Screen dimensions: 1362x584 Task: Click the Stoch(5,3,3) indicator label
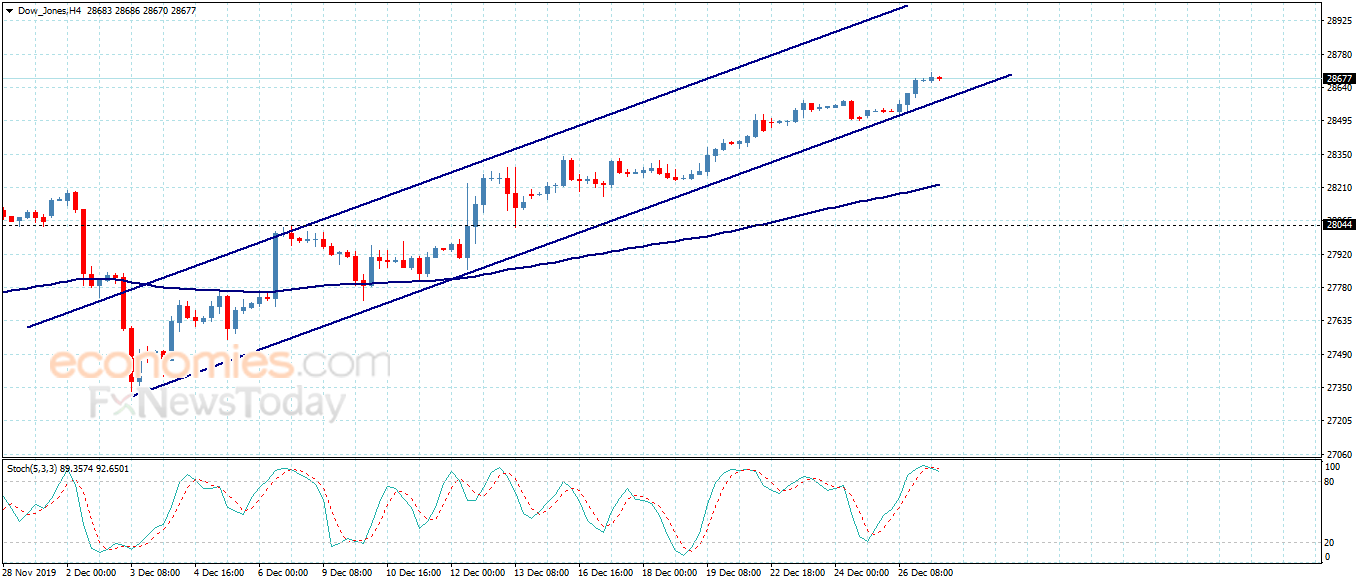click(x=32, y=468)
